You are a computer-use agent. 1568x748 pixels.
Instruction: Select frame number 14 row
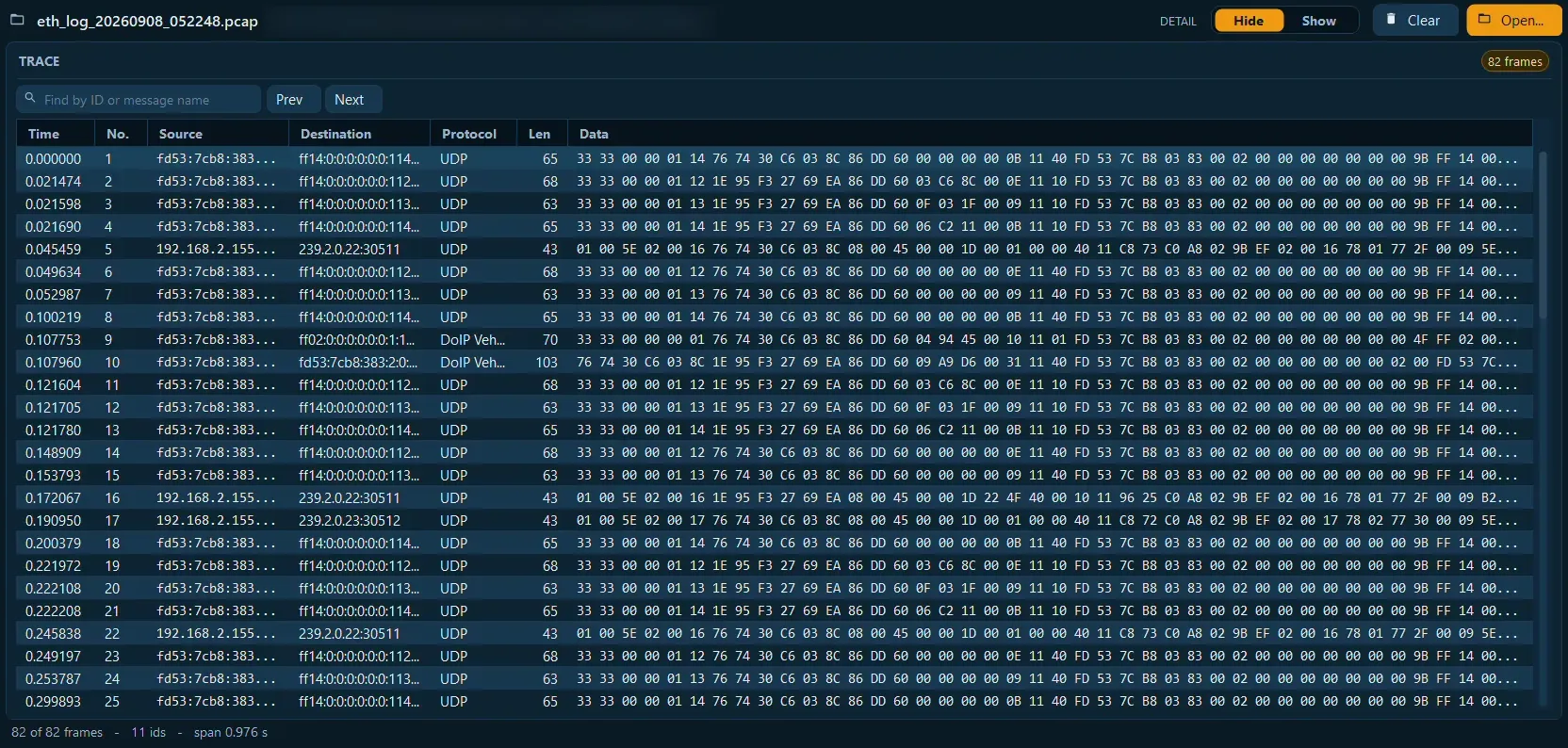[x=775, y=452]
